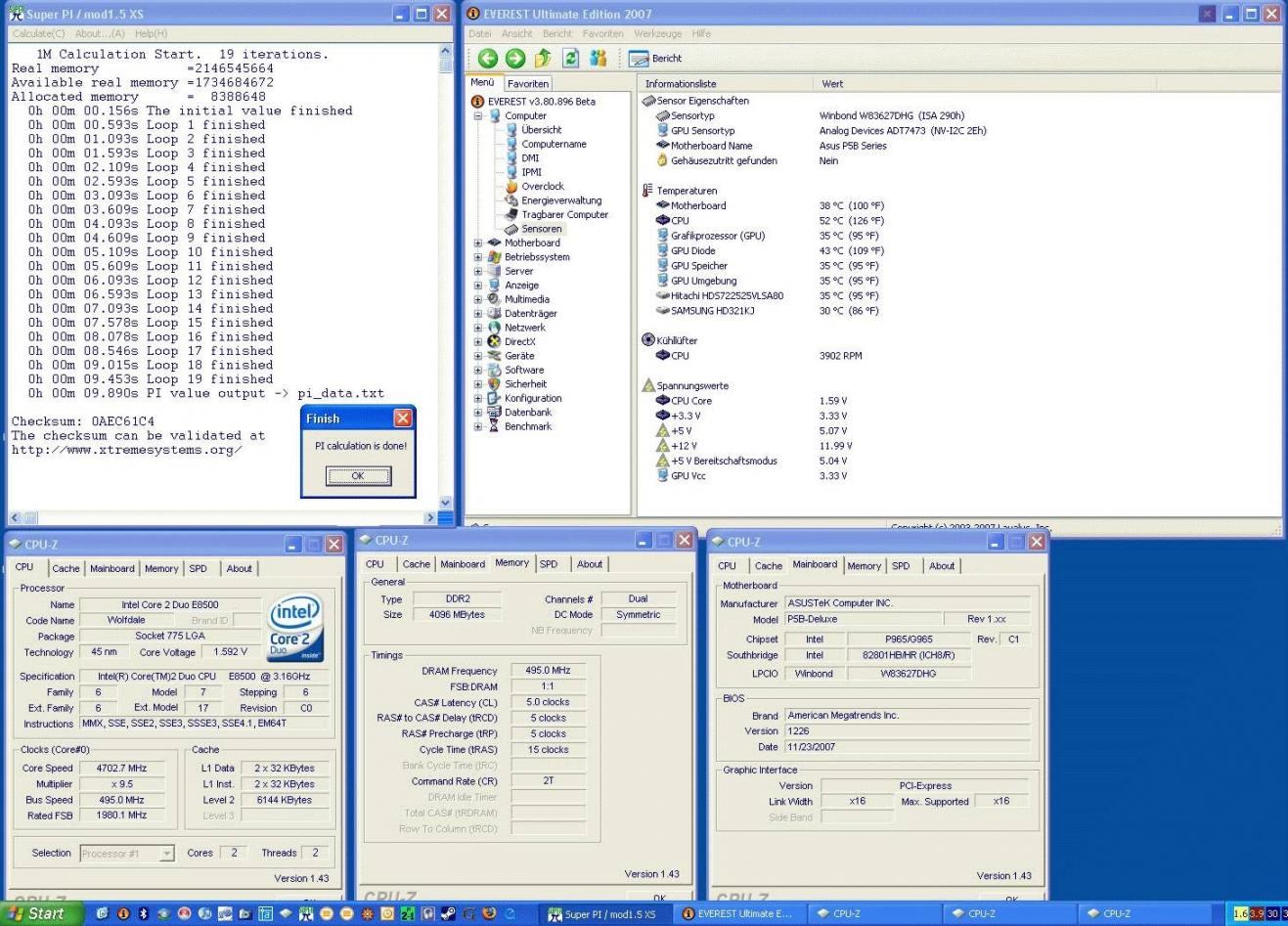Screen dimensions: 1288x926
Task: Go forward with green right arrow in EVEREST
Action: (515, 59)
